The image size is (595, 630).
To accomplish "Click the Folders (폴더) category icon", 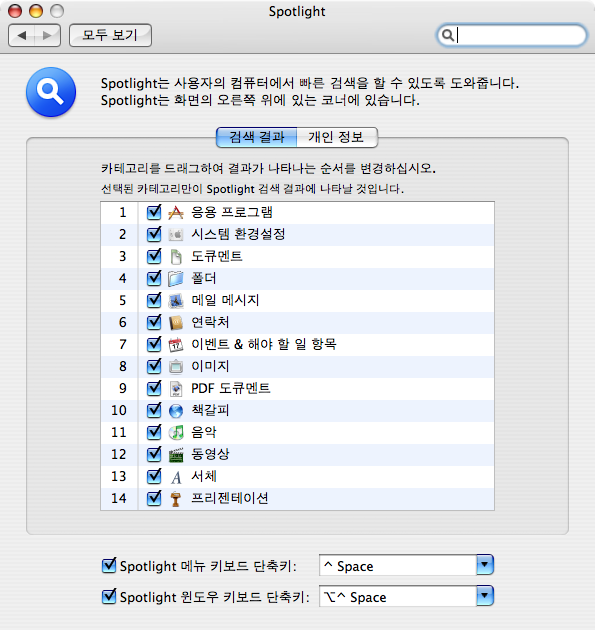I will 176,278.
